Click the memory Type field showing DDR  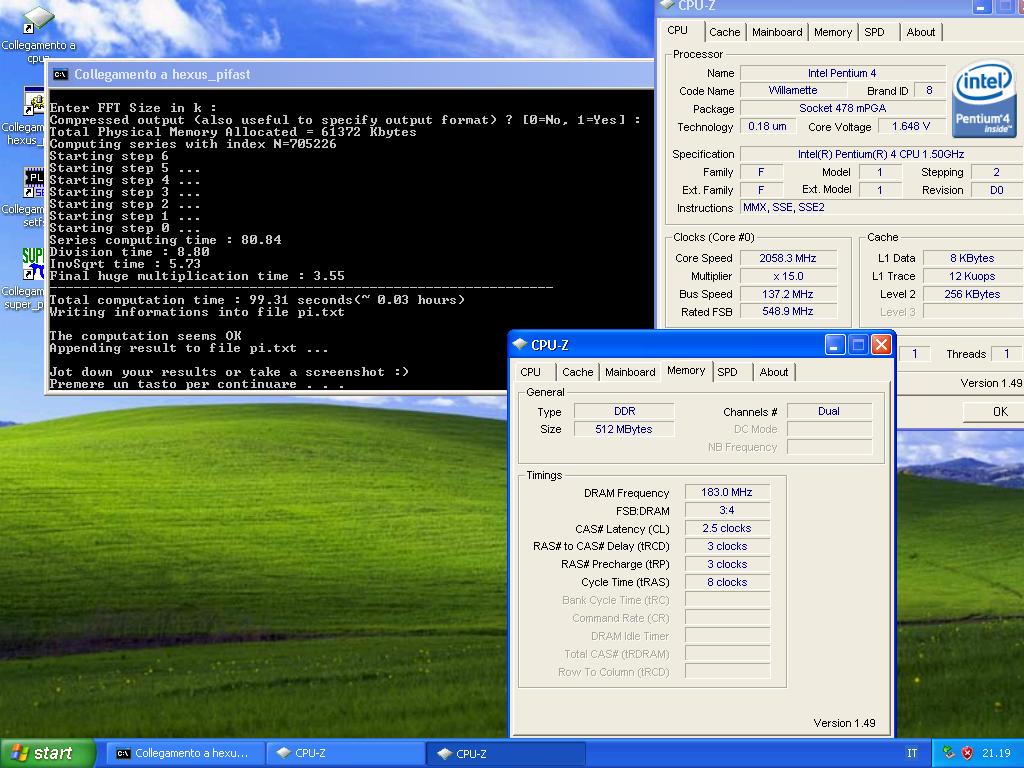pyautogui.click(x=624, y=411)
